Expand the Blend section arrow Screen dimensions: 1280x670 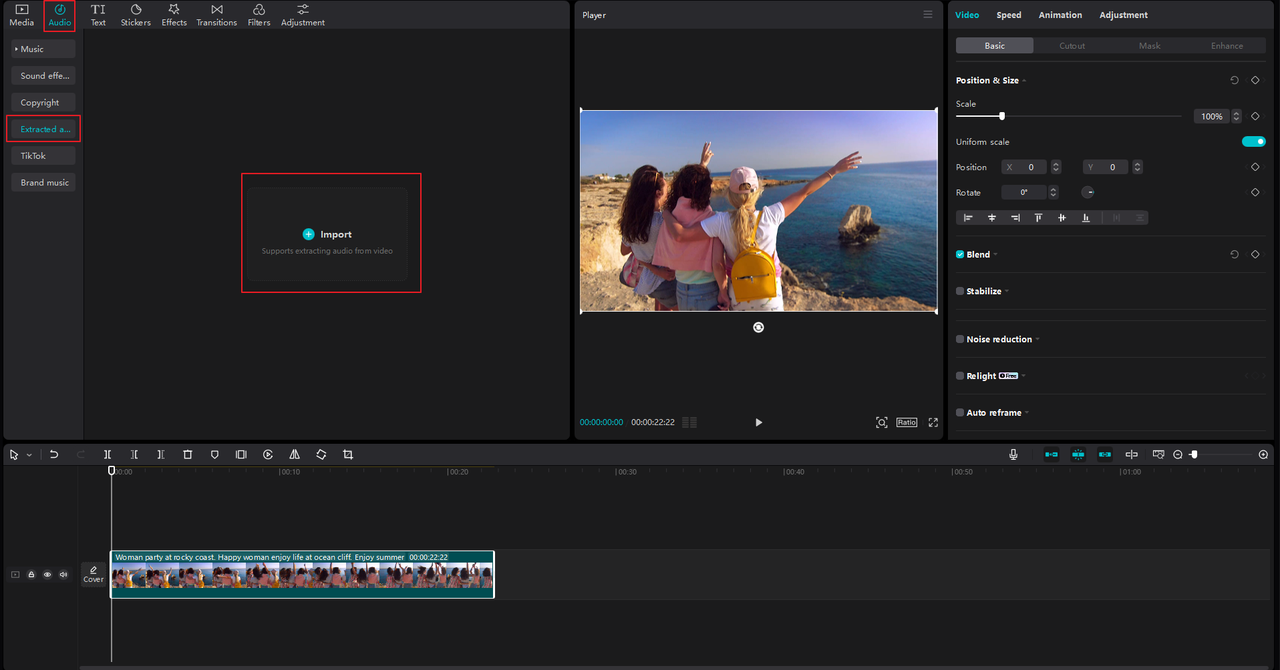(996, 254)
